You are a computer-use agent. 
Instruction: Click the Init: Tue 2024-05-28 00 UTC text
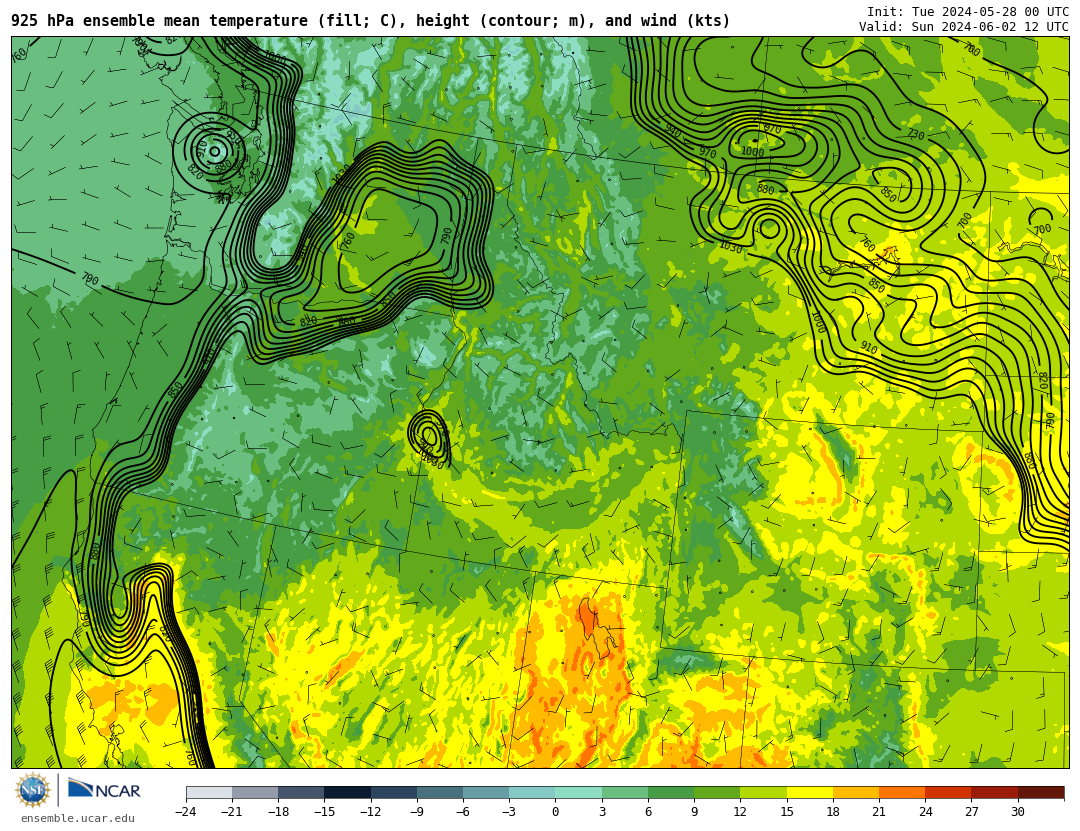pos(968,12)
